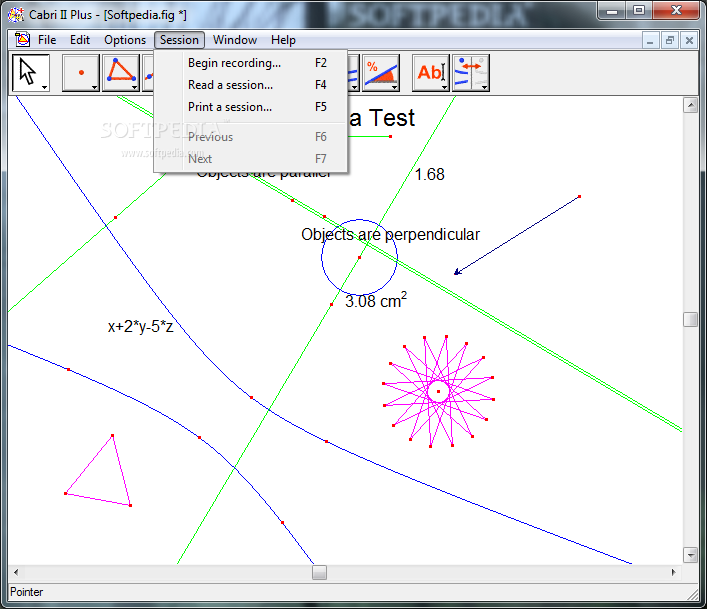The height and width of the screenshot is (609, 707).
Task: Click the center point of blue circle
Action: tap(359, 257)
